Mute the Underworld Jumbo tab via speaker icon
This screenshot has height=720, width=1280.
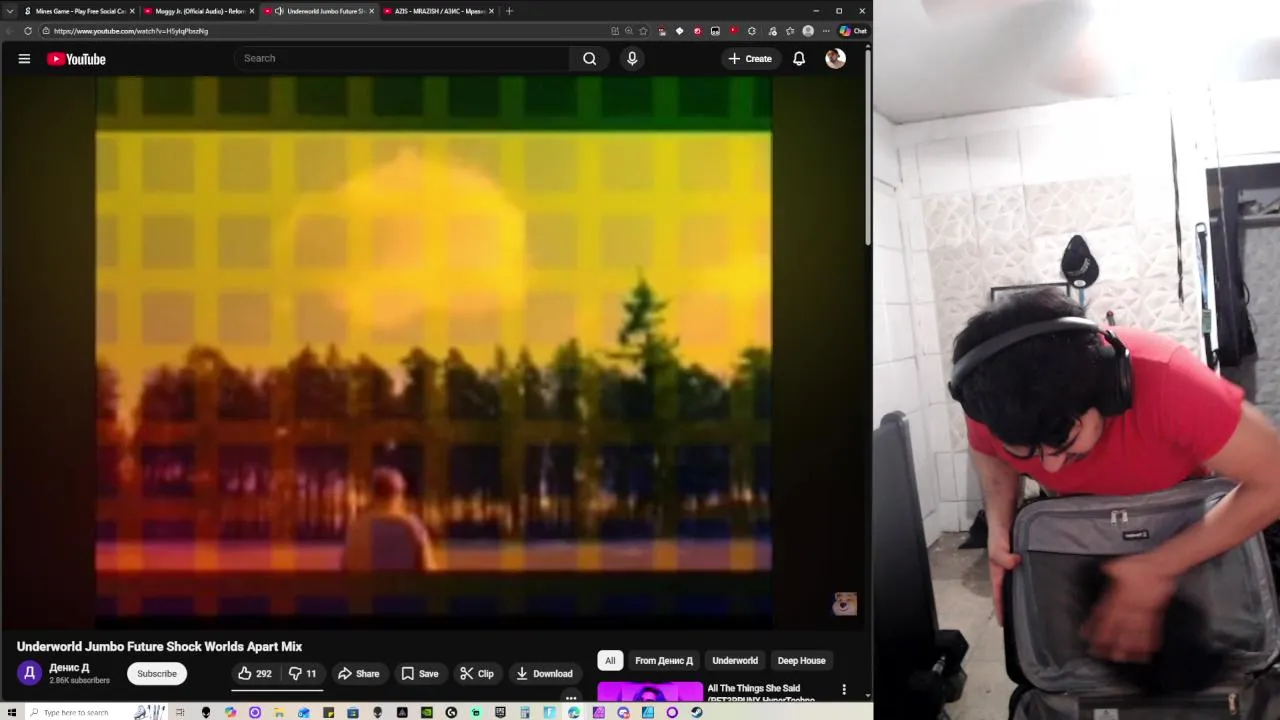(x=279, y=11)
